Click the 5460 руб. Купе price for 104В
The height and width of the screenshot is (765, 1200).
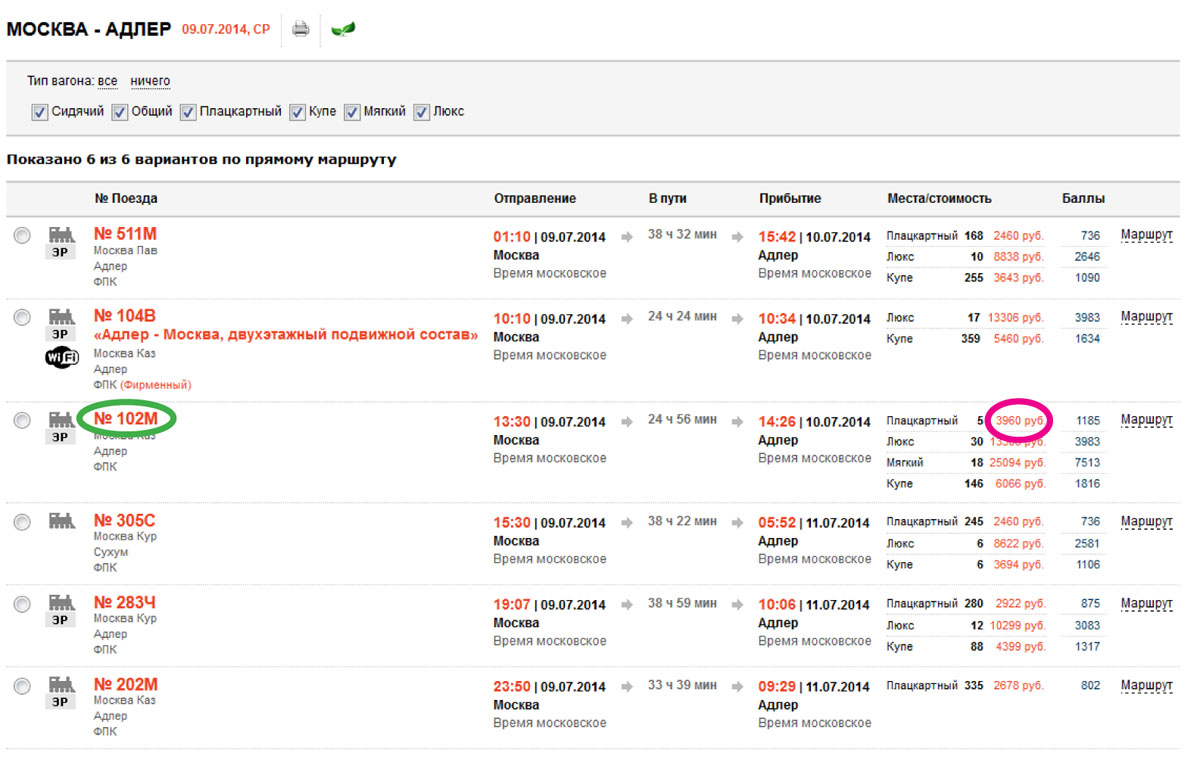click(1017, 339)
